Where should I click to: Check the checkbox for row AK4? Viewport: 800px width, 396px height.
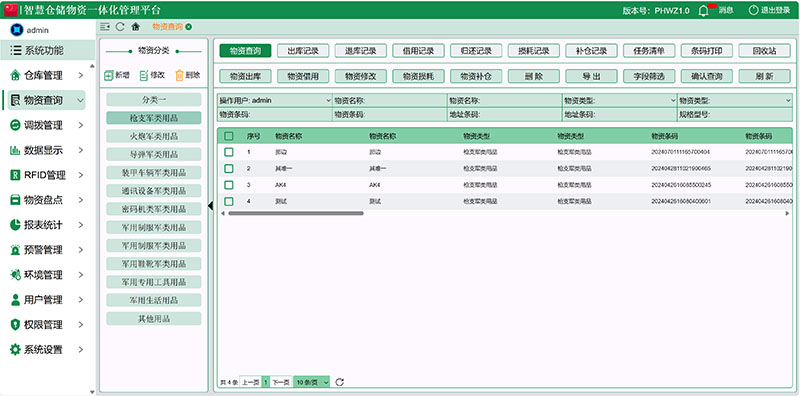[x=229, y=185]
